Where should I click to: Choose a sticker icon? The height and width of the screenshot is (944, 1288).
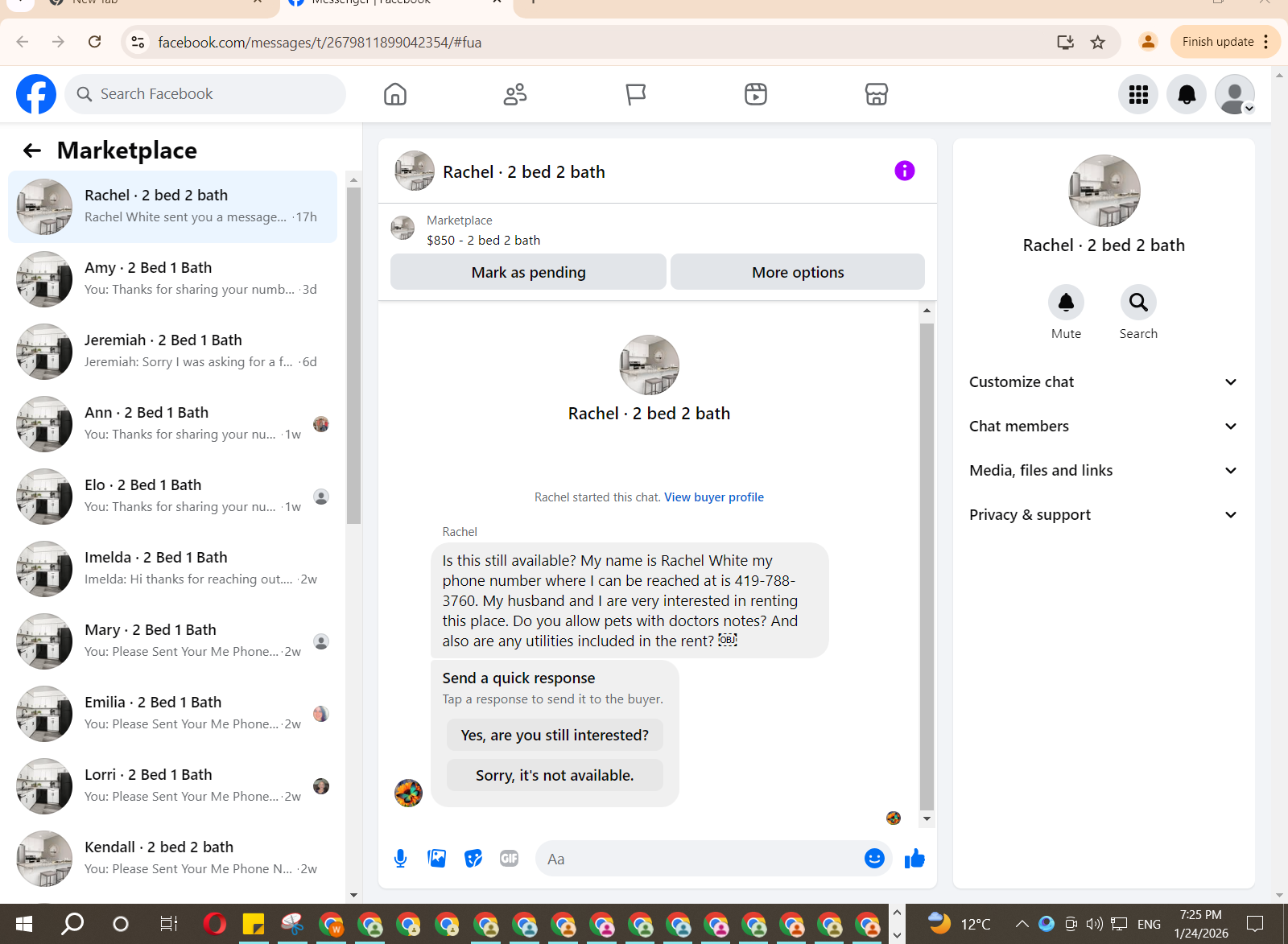coord(473,859)
